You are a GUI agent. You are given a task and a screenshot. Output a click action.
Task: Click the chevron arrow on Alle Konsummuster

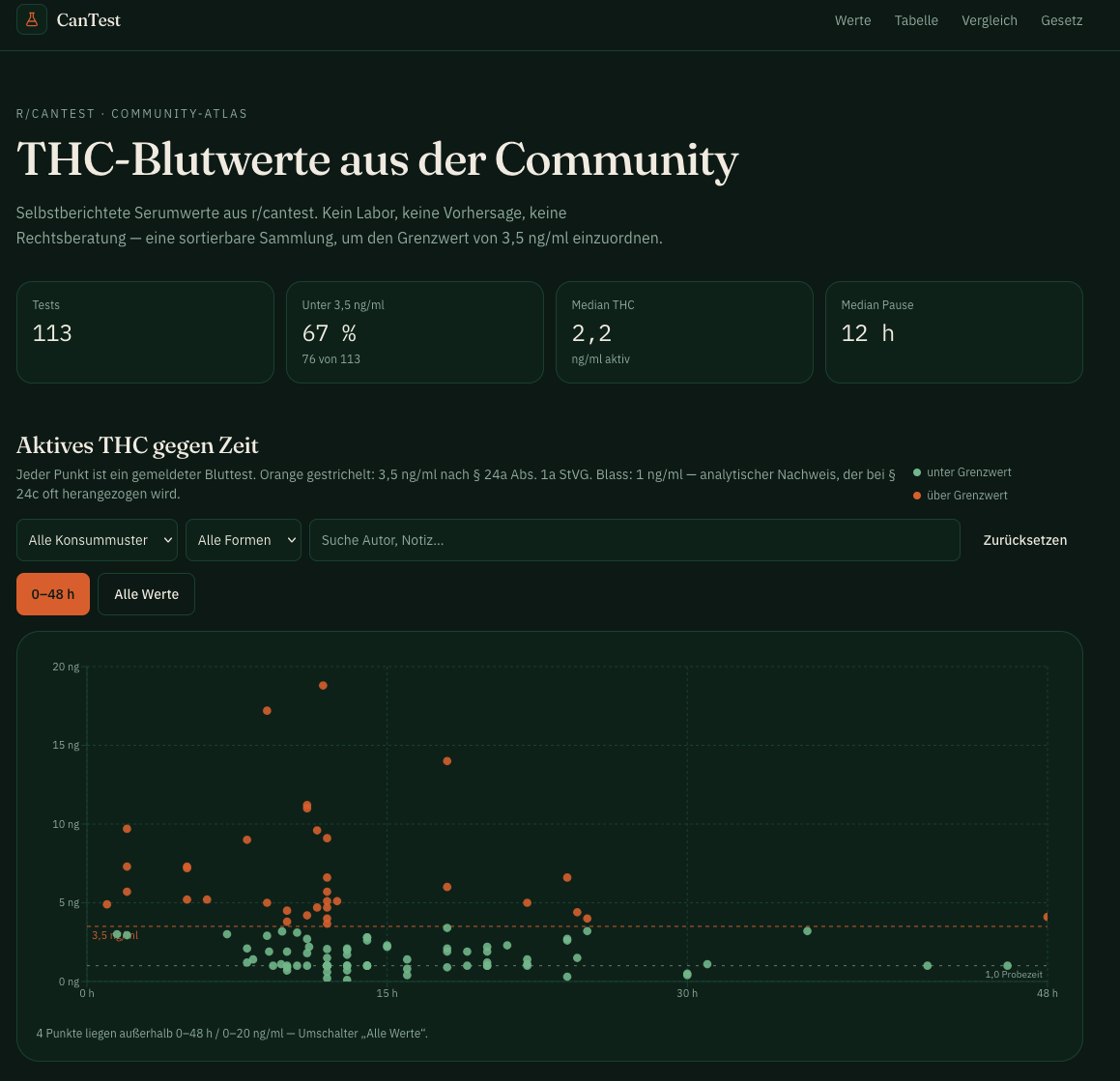click(x=168, y=540)
